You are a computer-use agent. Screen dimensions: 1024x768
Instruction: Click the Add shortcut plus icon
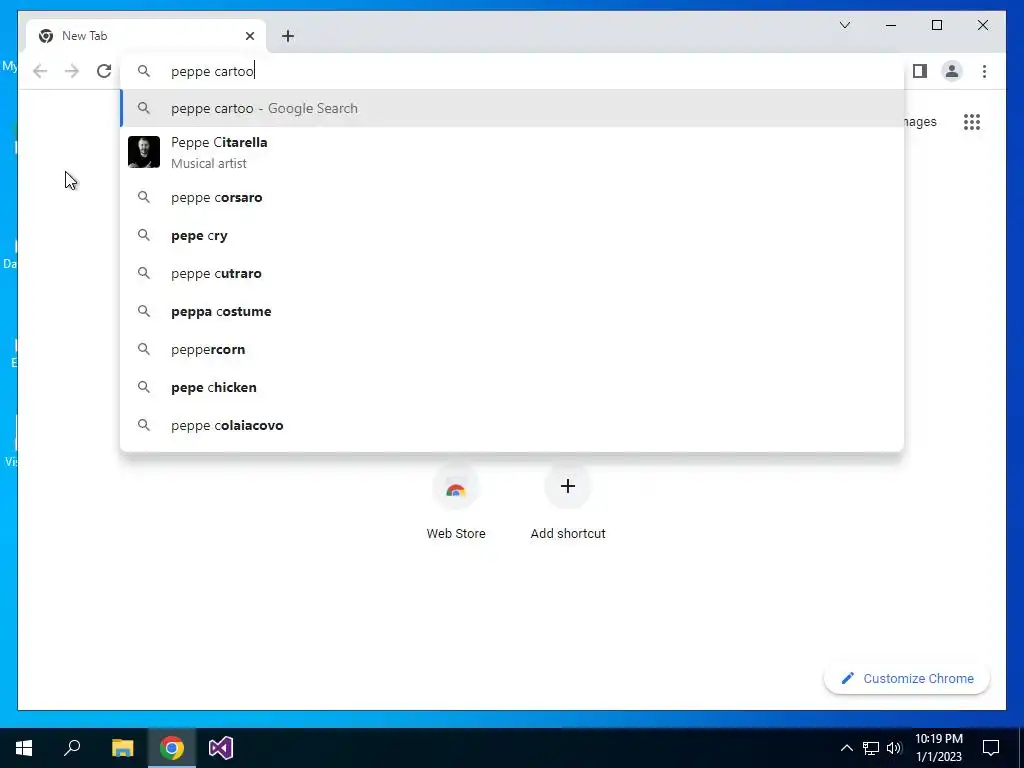tap(568, 486)
